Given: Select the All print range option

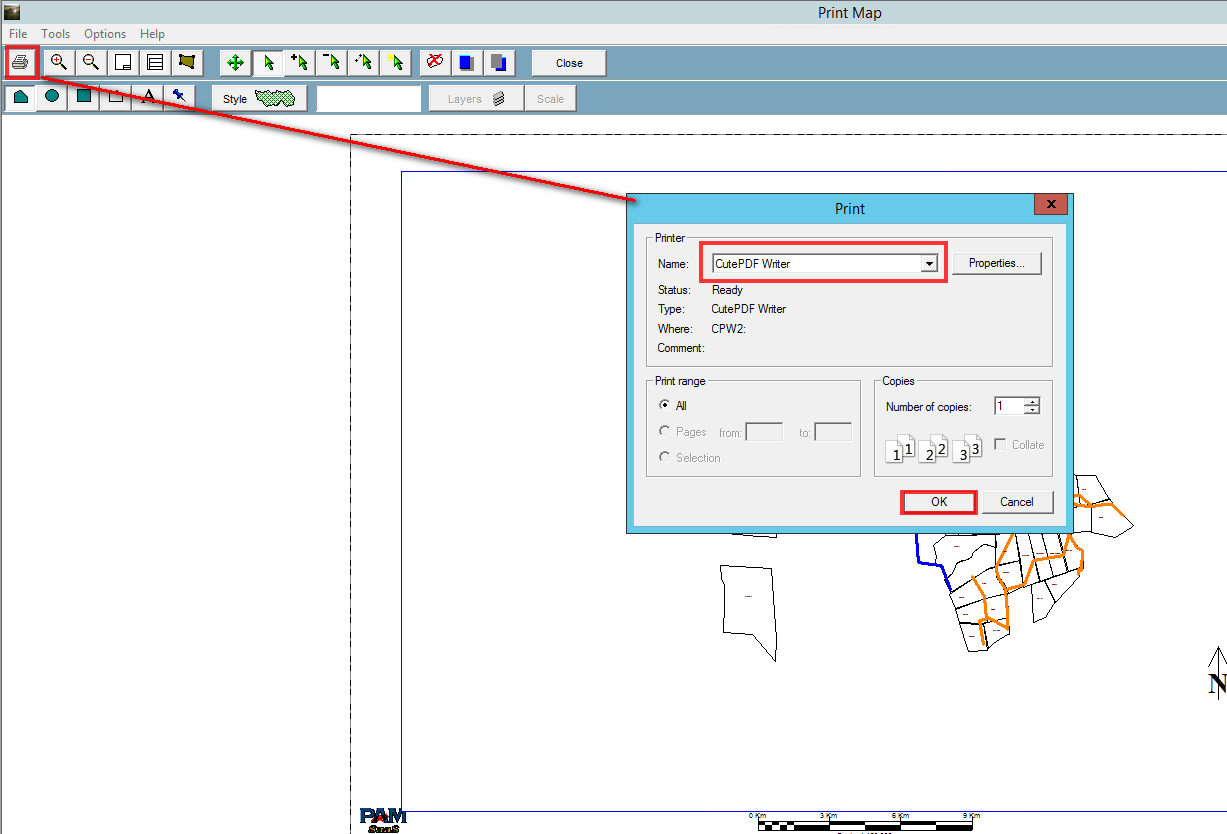Looking at the screenshot, I should tap(665, 406).
